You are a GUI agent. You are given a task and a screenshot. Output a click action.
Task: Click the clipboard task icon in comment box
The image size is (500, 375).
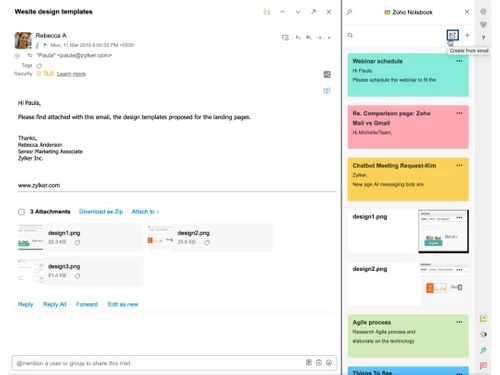click(319, 362)
